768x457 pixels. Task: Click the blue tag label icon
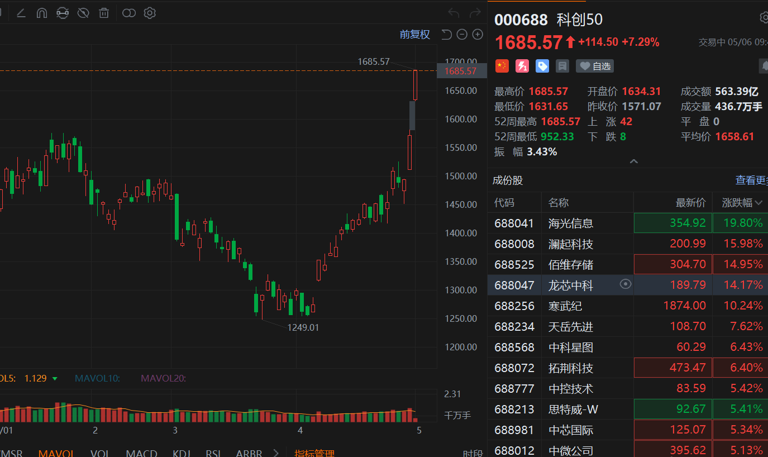[542, 66]
